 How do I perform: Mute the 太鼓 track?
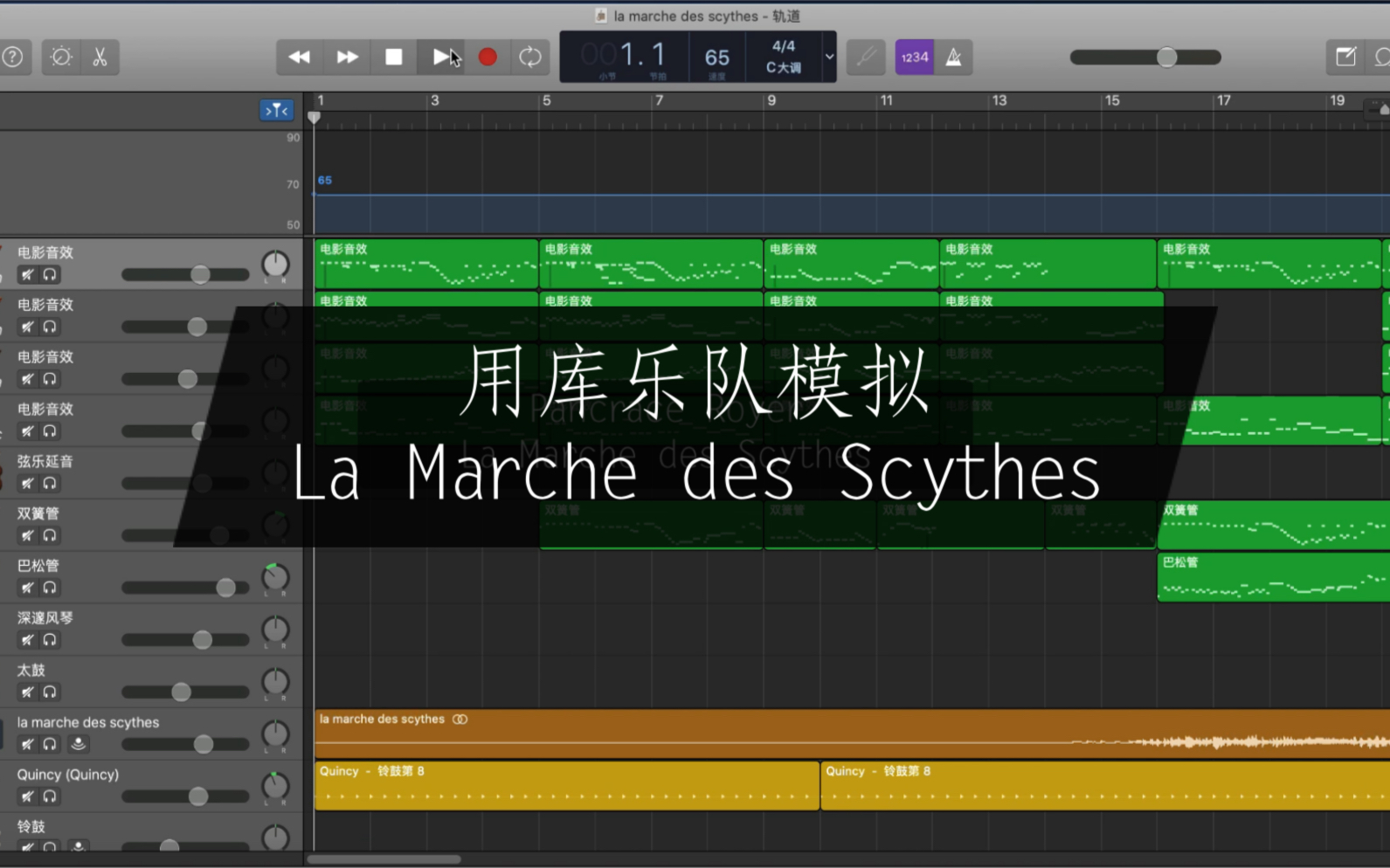point(28,692)
